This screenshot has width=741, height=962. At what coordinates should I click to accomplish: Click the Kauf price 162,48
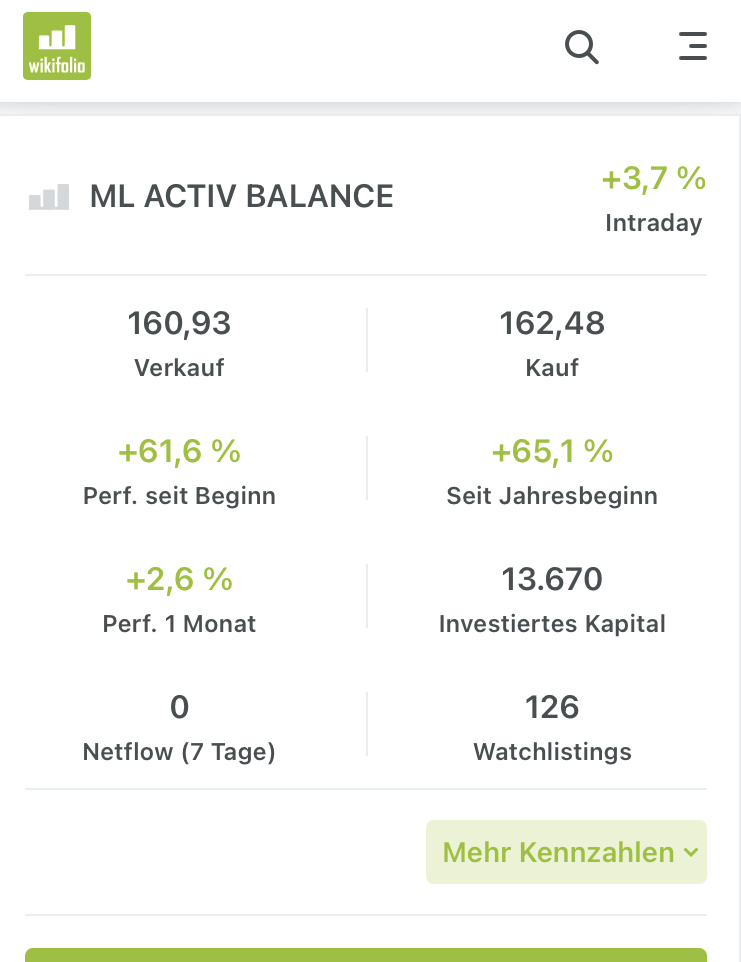(552, 324)
